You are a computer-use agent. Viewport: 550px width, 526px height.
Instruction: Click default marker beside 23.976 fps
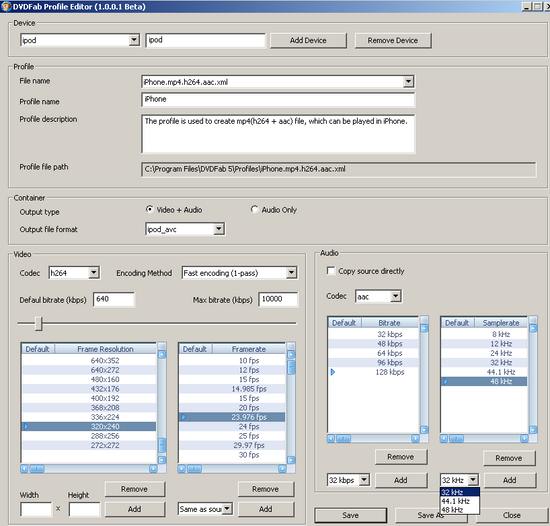pos(183,417)
